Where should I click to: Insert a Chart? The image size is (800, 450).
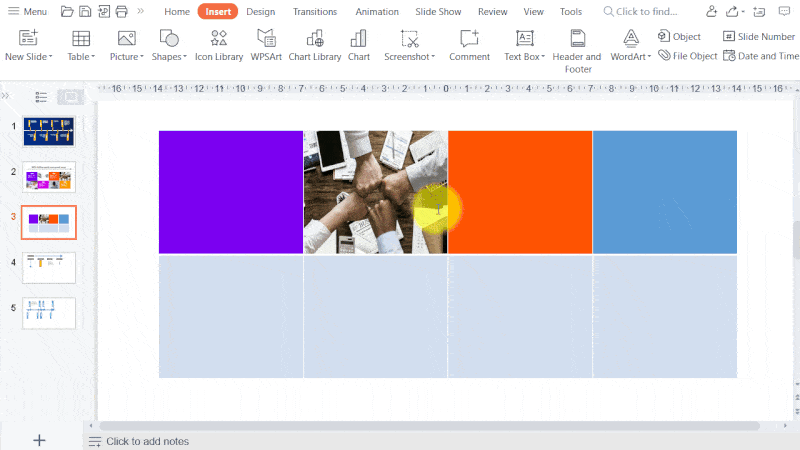coord(359,45)
